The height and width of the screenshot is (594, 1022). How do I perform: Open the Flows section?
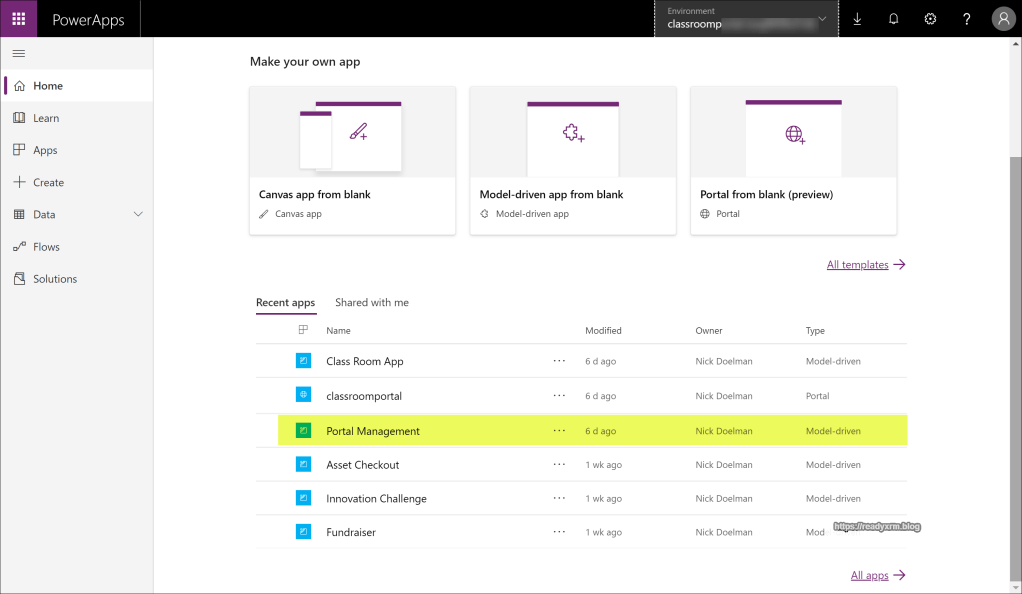click(x=47, y=246)
